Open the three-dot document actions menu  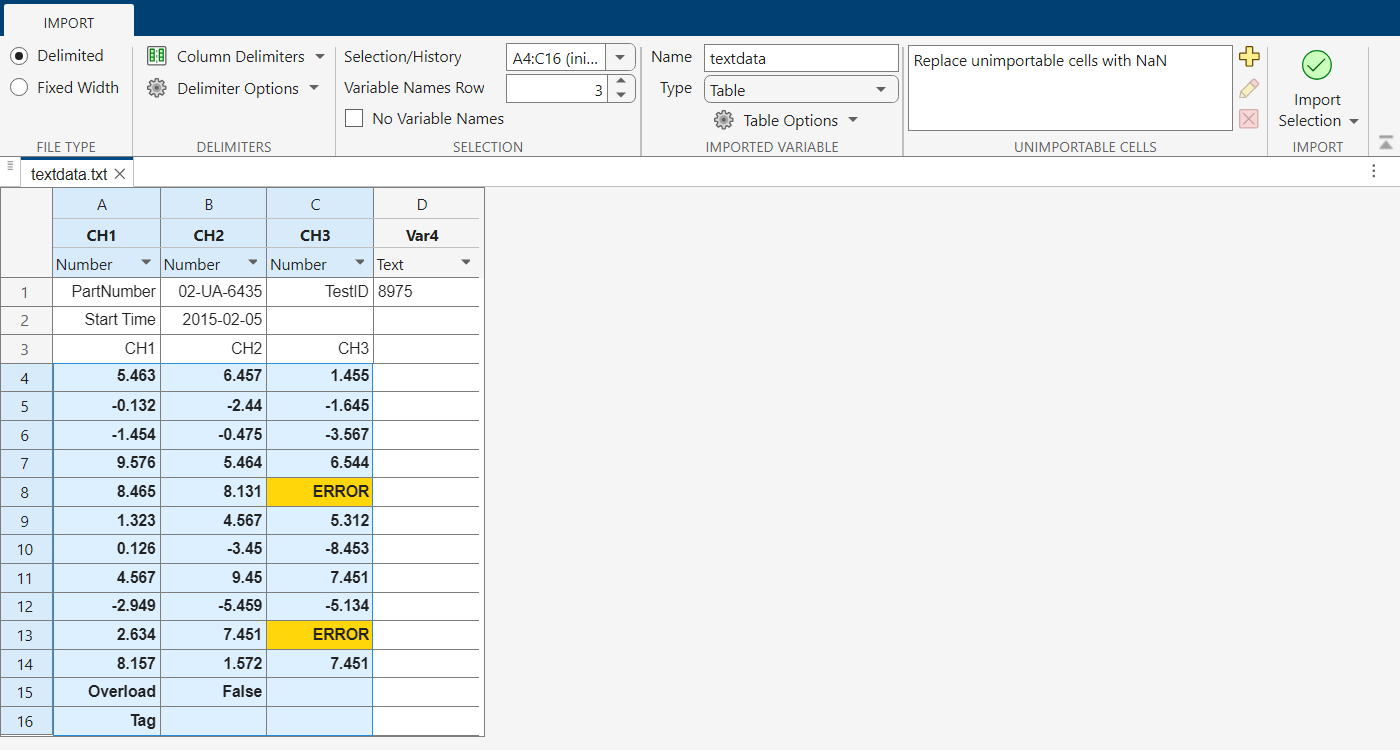[1374, 171]
